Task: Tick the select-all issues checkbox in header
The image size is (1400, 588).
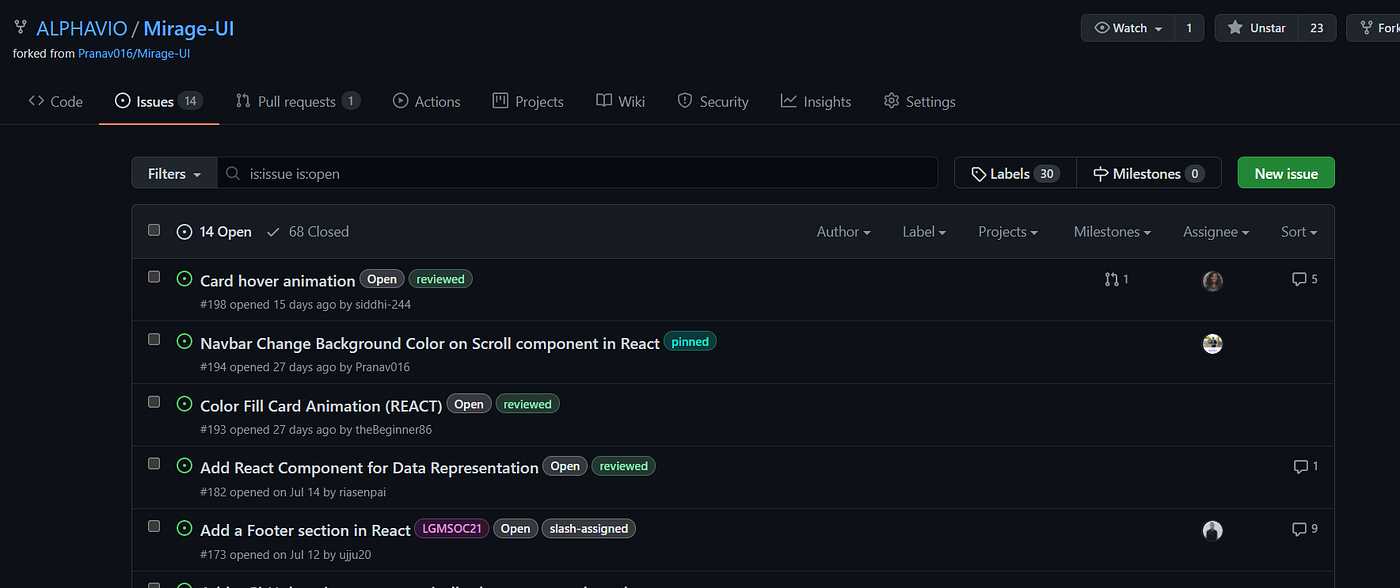Action: tap(154, 230)
